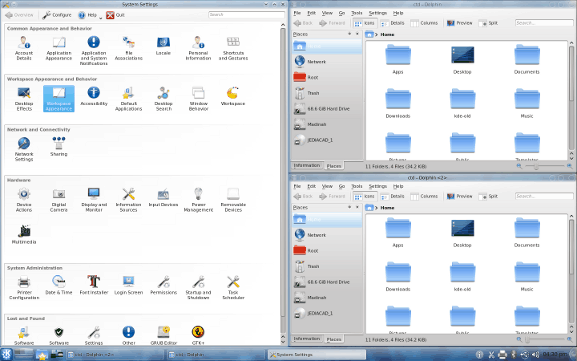The width and height of the screenshot is (577, 361).
Task: Open Information Sources module
Action: (128, 200)
